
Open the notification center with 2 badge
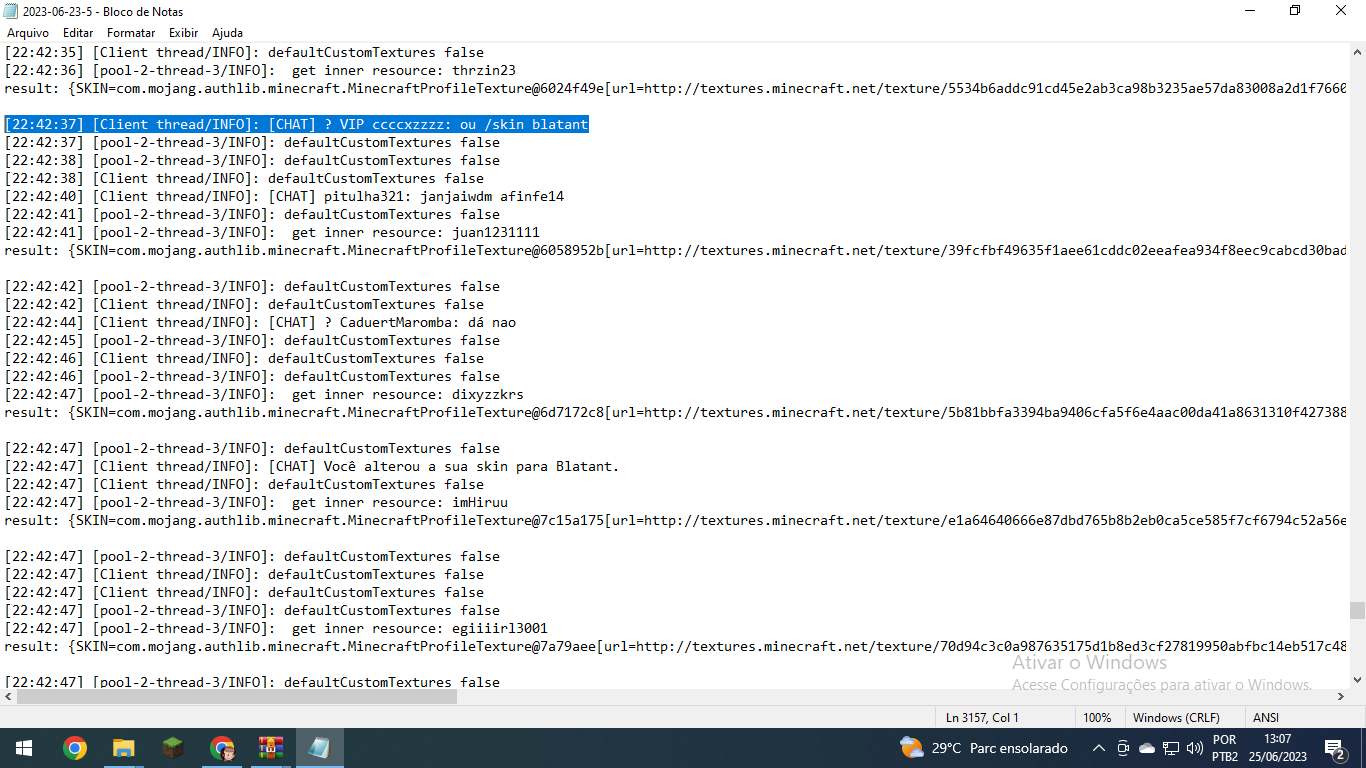(1334, 748)
